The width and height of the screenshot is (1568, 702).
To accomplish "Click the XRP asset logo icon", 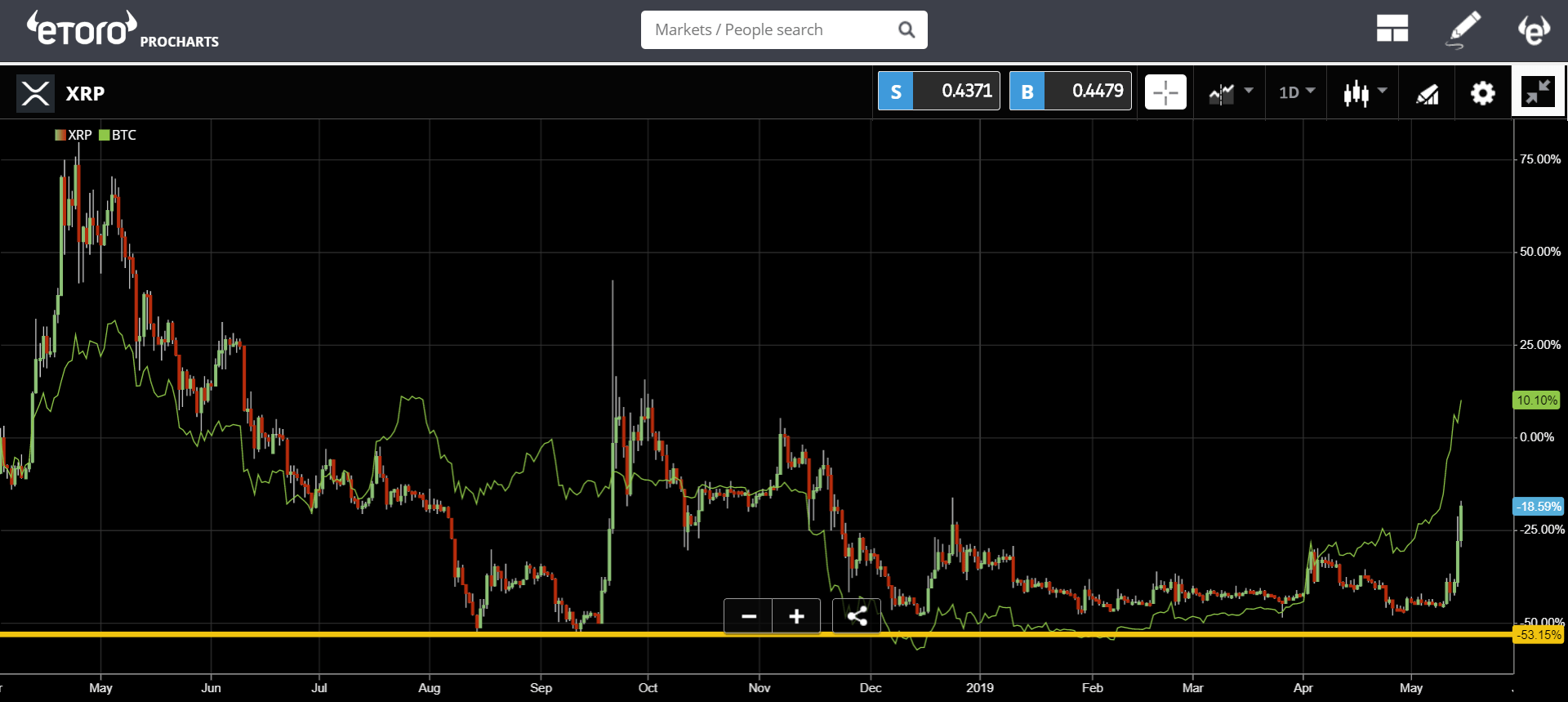I will point(35,93).
